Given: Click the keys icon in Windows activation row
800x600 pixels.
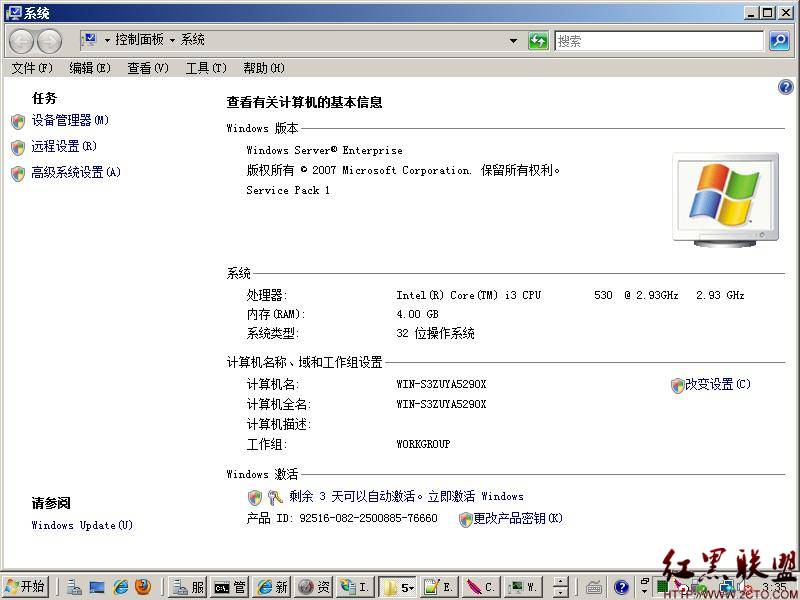Looking at the screenshot, I should click(276, 497).
